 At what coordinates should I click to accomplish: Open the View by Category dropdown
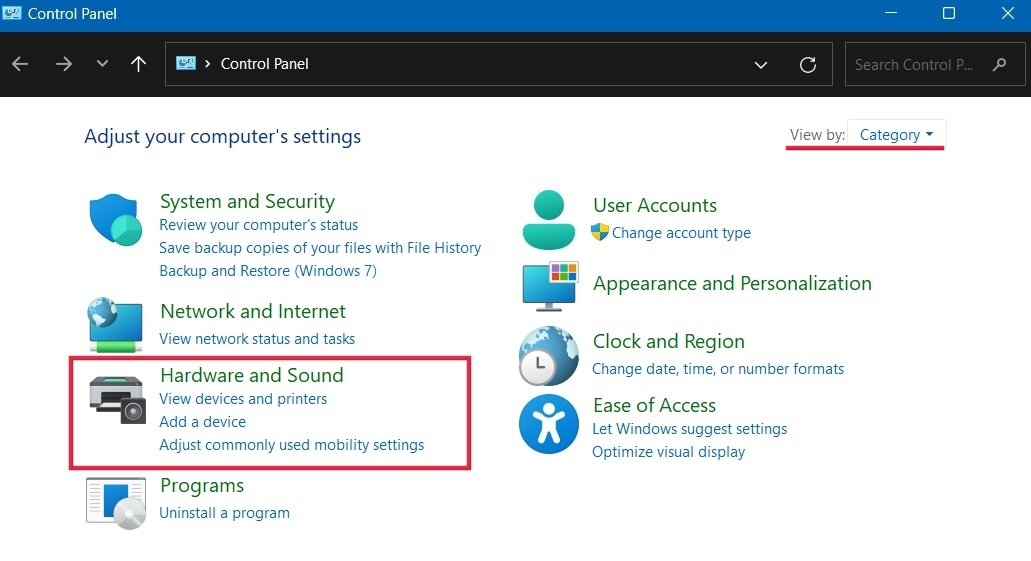pos(896,135)
